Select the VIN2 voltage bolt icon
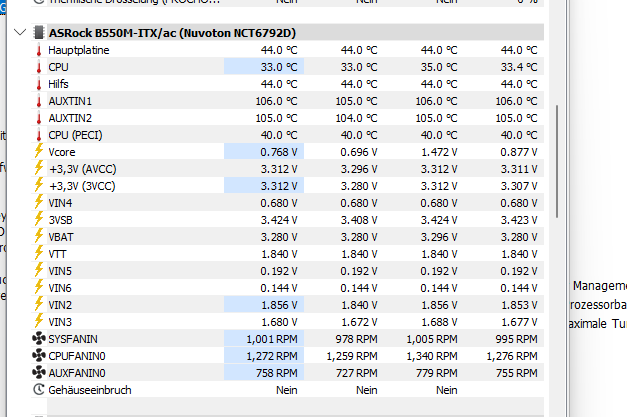 (39, 304)
